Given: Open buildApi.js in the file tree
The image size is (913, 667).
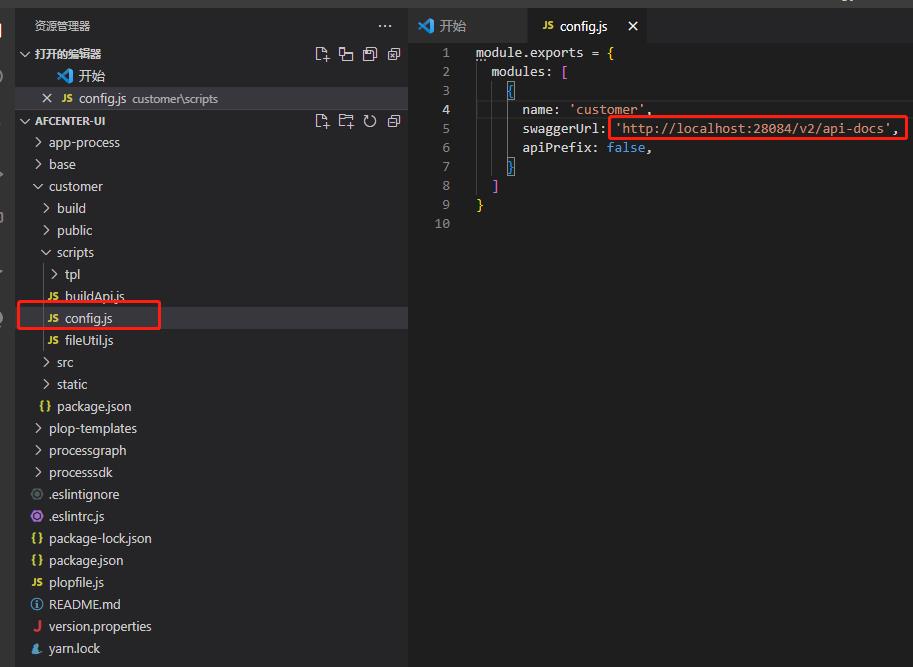Looking at the screenshot, I should pos(94,296).
